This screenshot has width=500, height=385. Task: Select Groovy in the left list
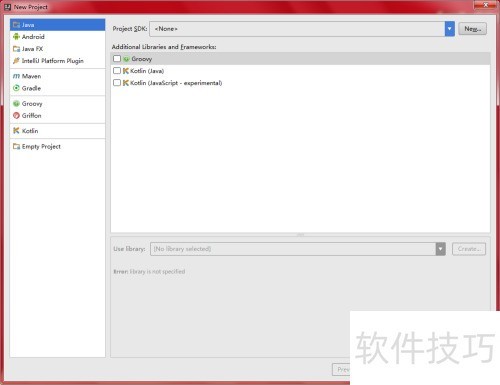pos(58,104)
